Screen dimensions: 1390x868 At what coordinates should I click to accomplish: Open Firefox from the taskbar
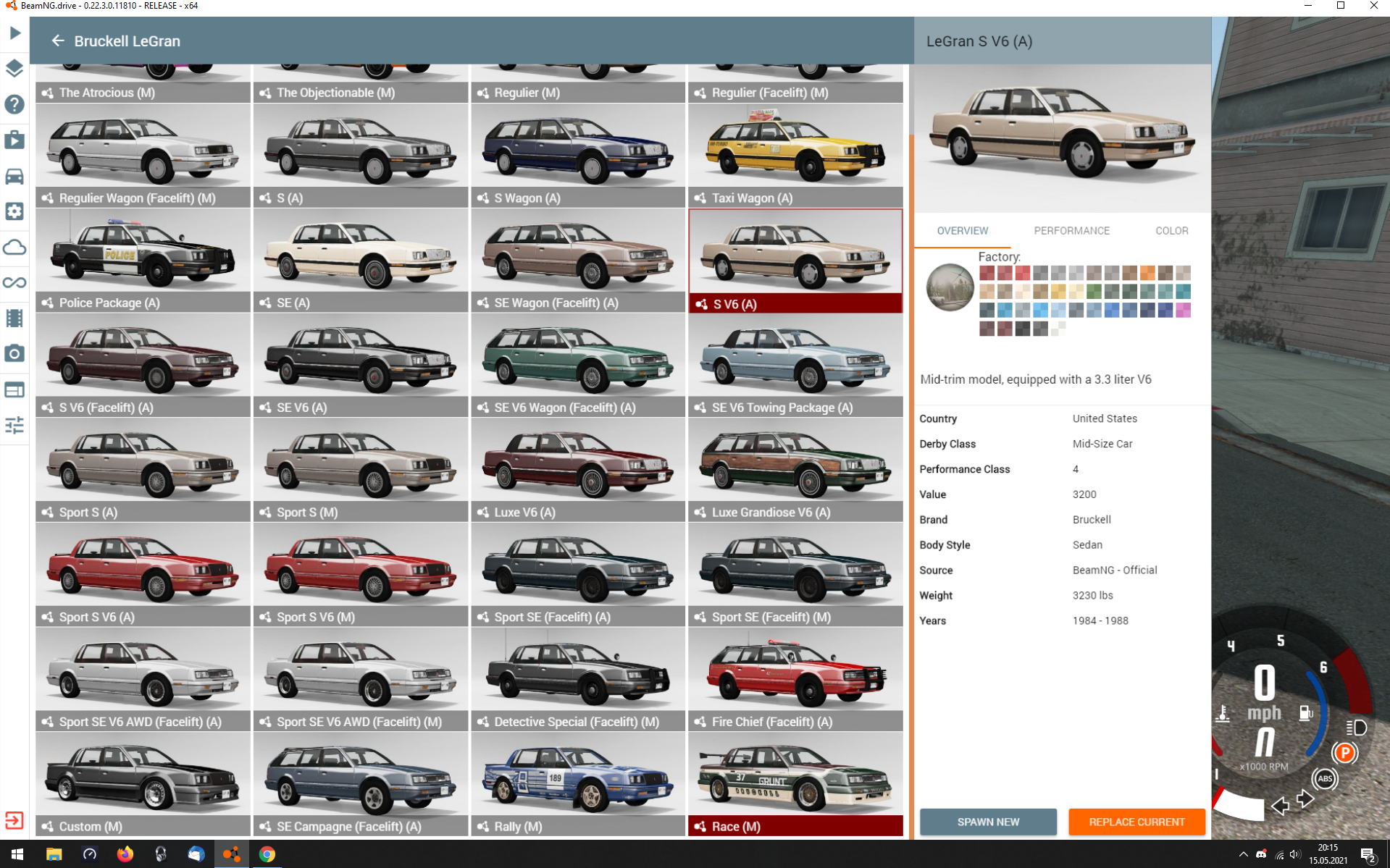125,854
